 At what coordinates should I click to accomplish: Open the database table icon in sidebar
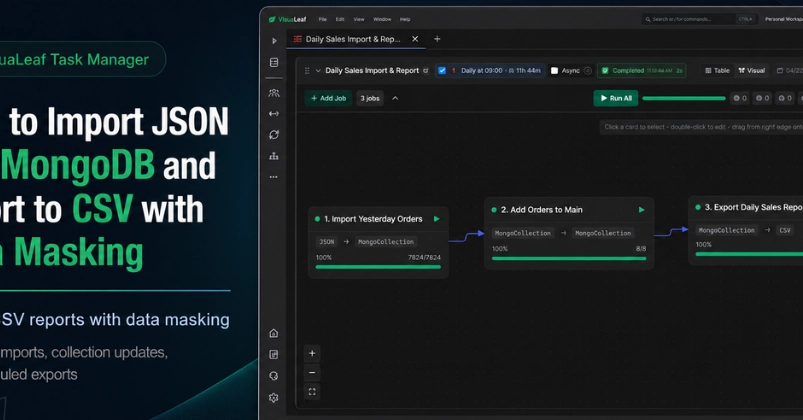pos(274,62)
